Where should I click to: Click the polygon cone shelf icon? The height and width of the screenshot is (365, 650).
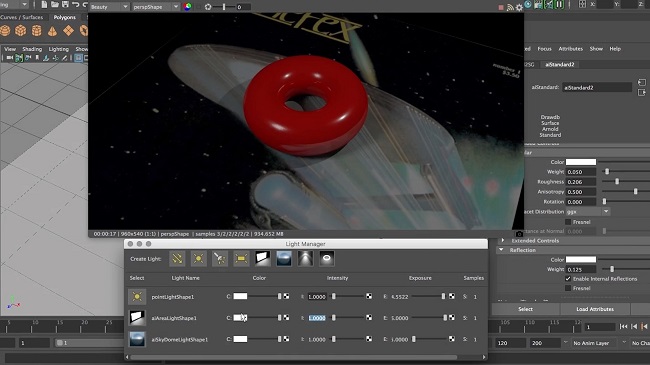(x=52, y=31)
